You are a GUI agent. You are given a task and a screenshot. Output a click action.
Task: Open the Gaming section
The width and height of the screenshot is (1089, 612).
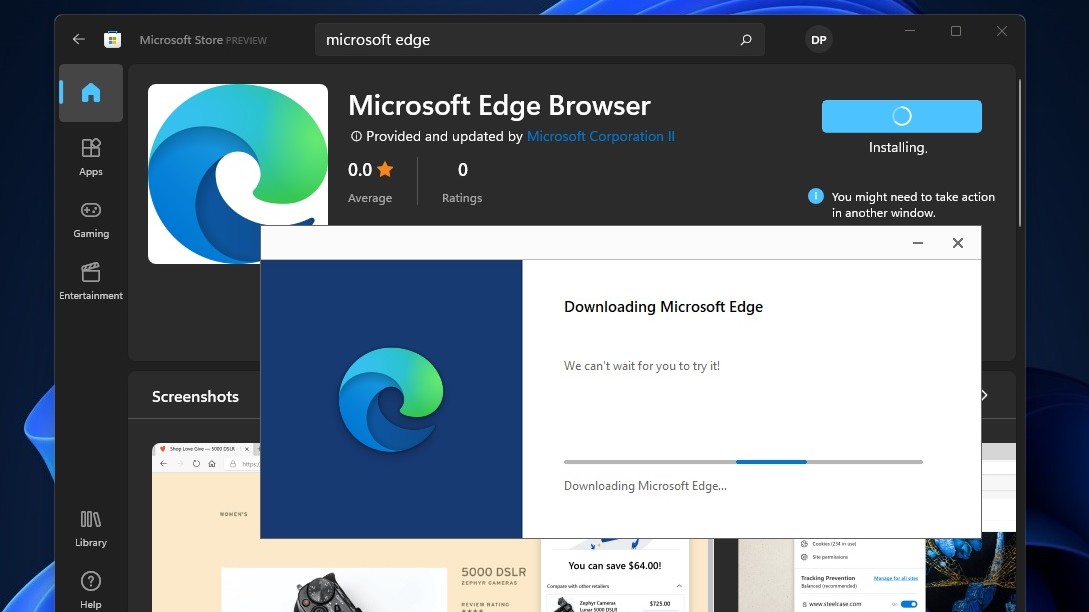pos(91,220)
